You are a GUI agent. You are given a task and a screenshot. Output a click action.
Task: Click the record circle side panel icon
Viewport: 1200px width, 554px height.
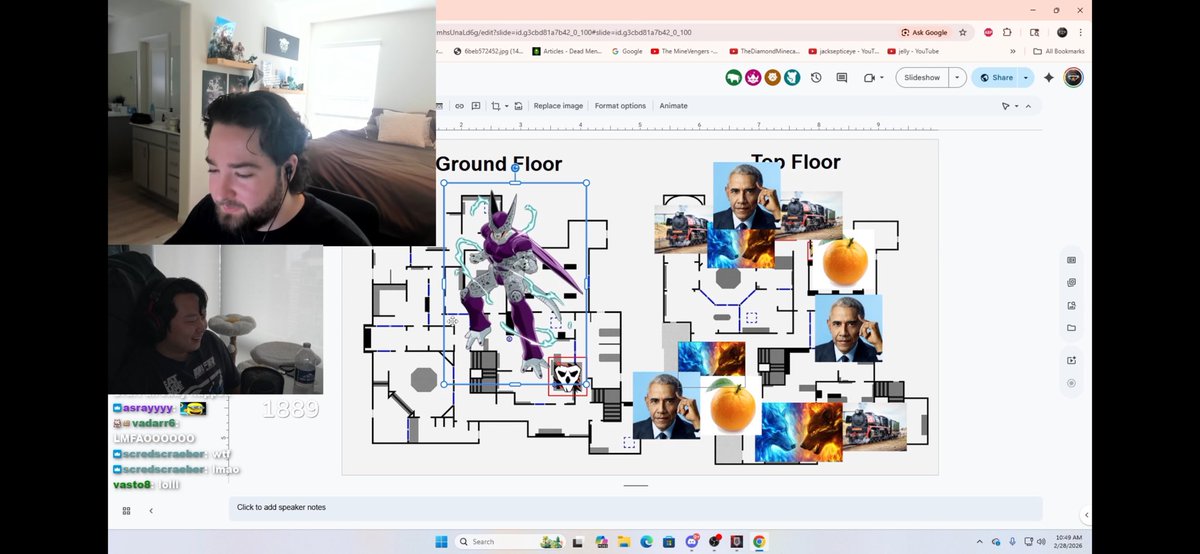coord(1071,383)
